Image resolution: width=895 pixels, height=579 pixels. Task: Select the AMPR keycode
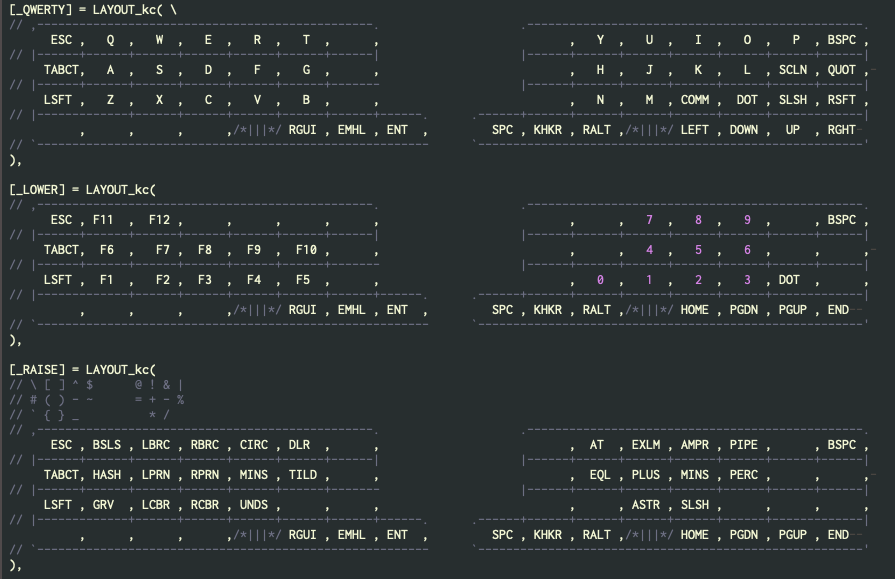click(695, 445)
